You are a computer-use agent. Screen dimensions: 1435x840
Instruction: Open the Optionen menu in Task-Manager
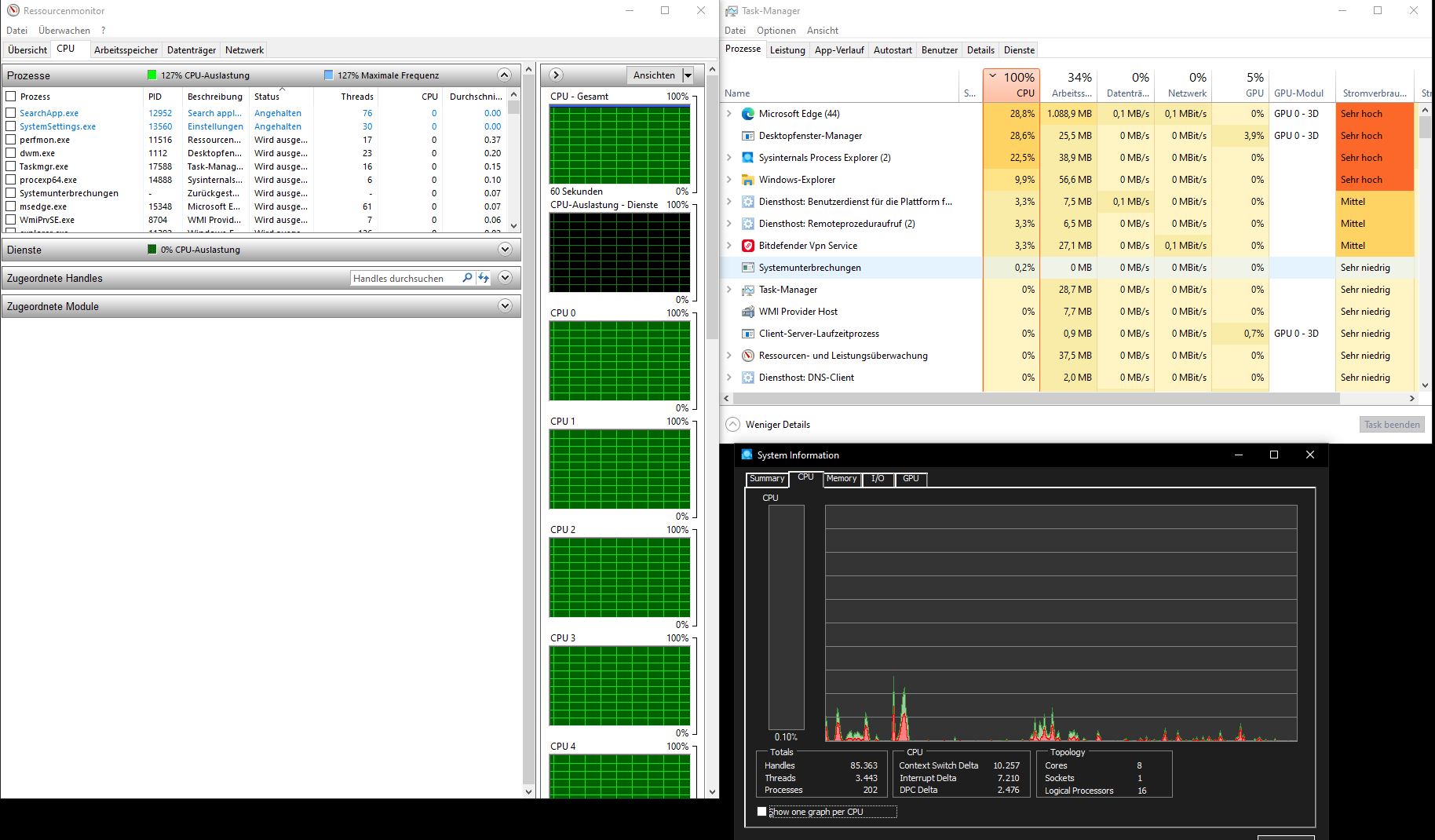776,31
